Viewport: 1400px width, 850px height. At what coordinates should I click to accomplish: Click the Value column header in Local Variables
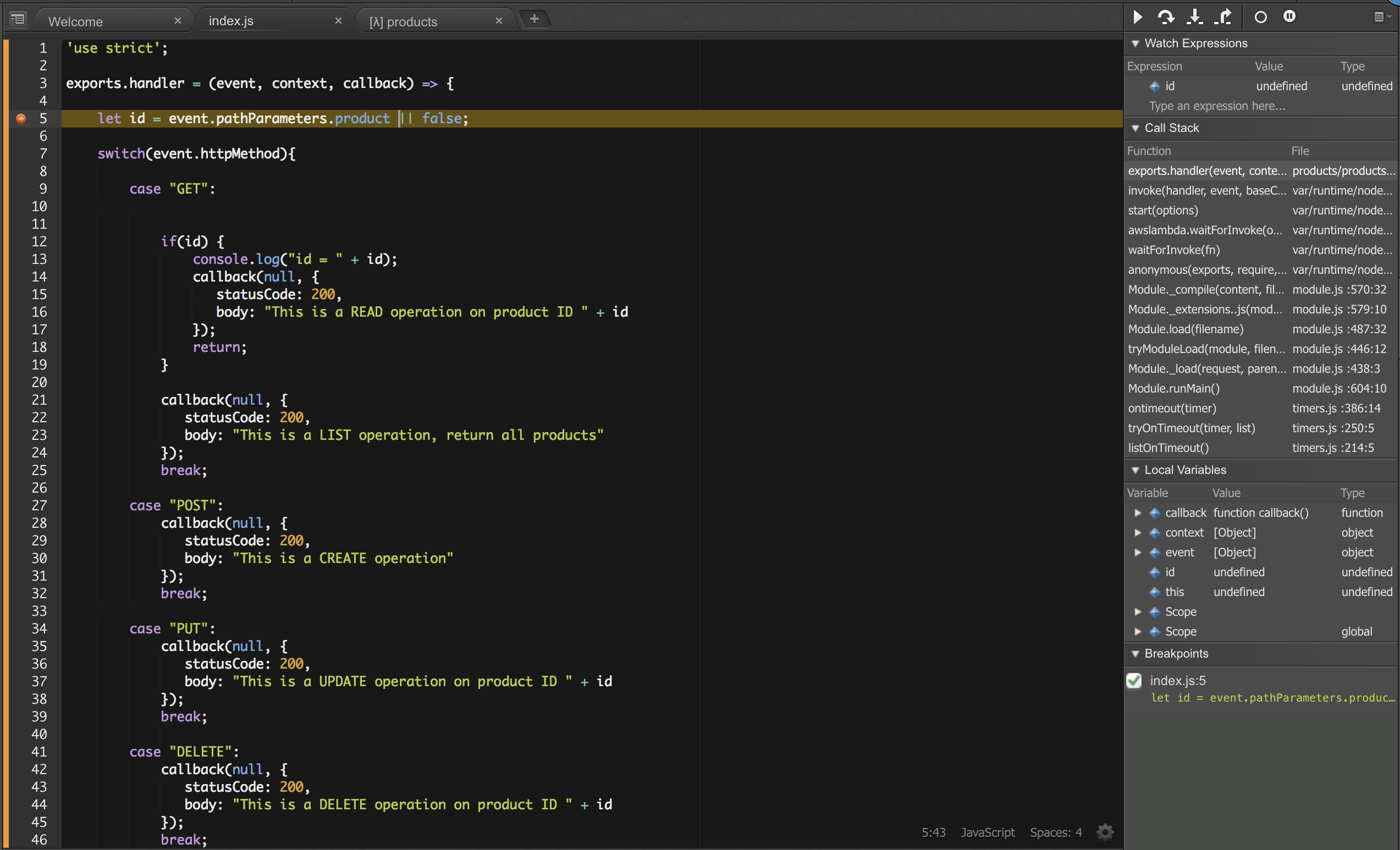(x=1227, y=493)
